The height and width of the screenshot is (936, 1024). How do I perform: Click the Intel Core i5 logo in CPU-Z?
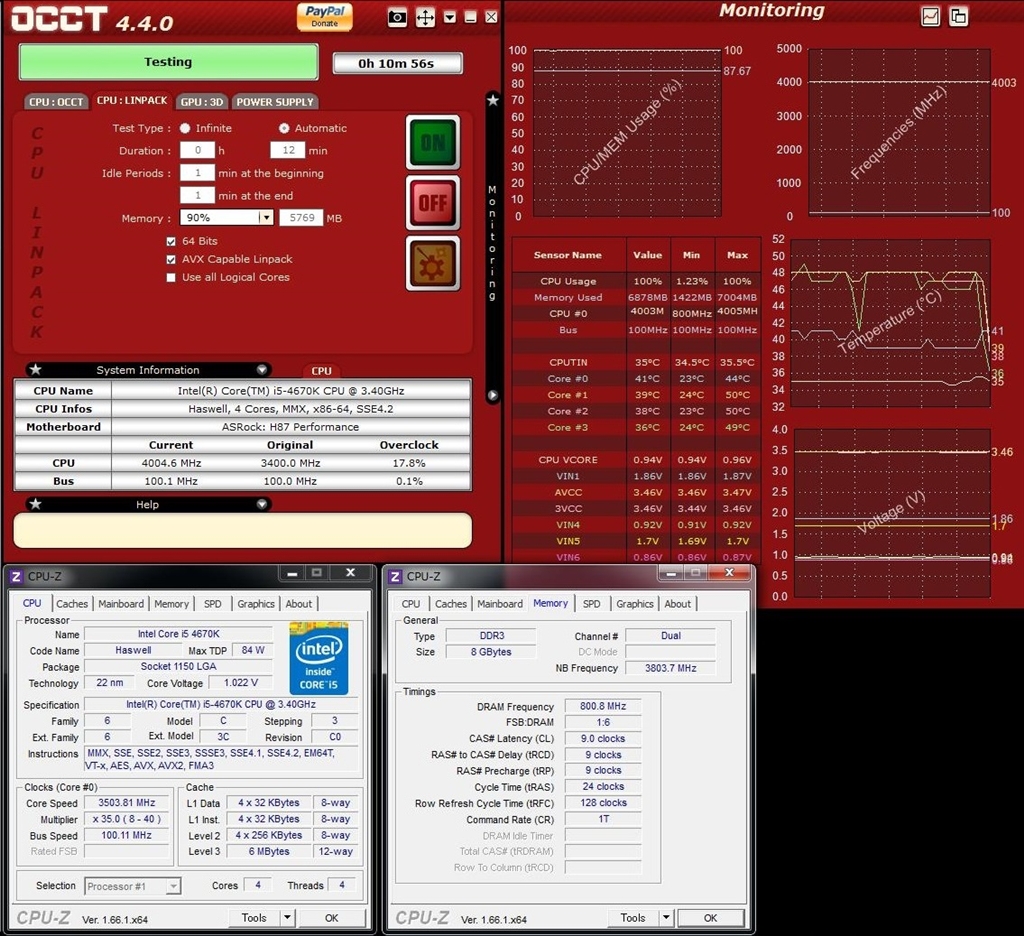coord(319,658)
